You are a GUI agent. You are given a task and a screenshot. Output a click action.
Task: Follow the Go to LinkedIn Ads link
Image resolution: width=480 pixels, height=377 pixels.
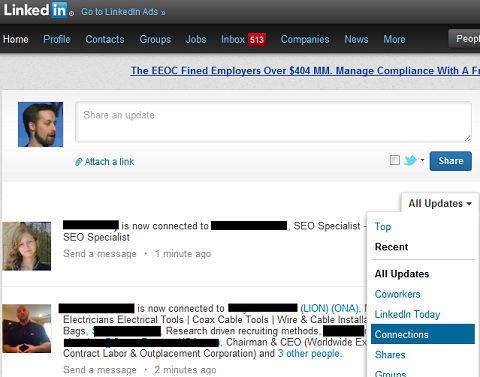123,12
